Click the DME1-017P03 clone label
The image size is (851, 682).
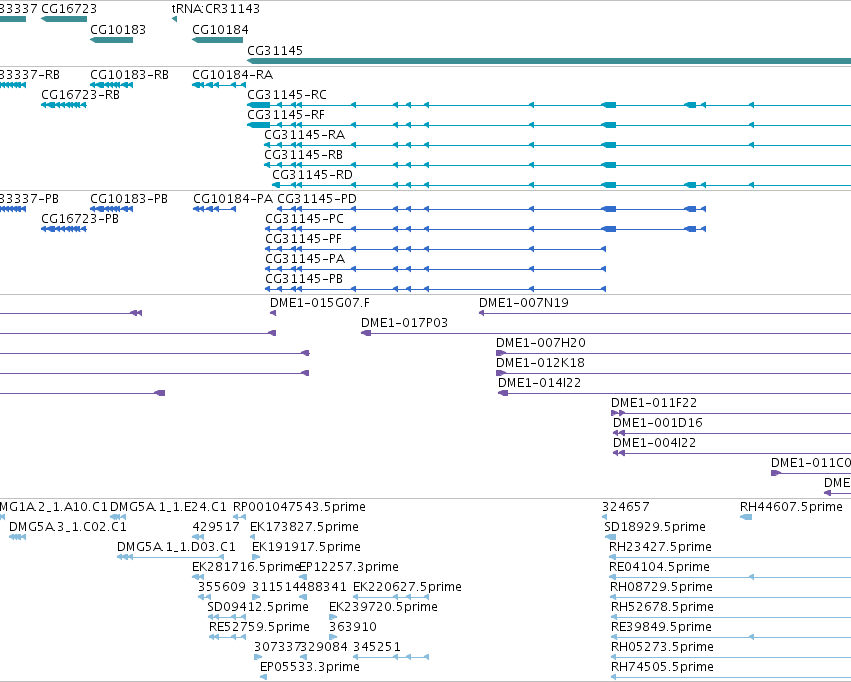[x=404, y=323]
